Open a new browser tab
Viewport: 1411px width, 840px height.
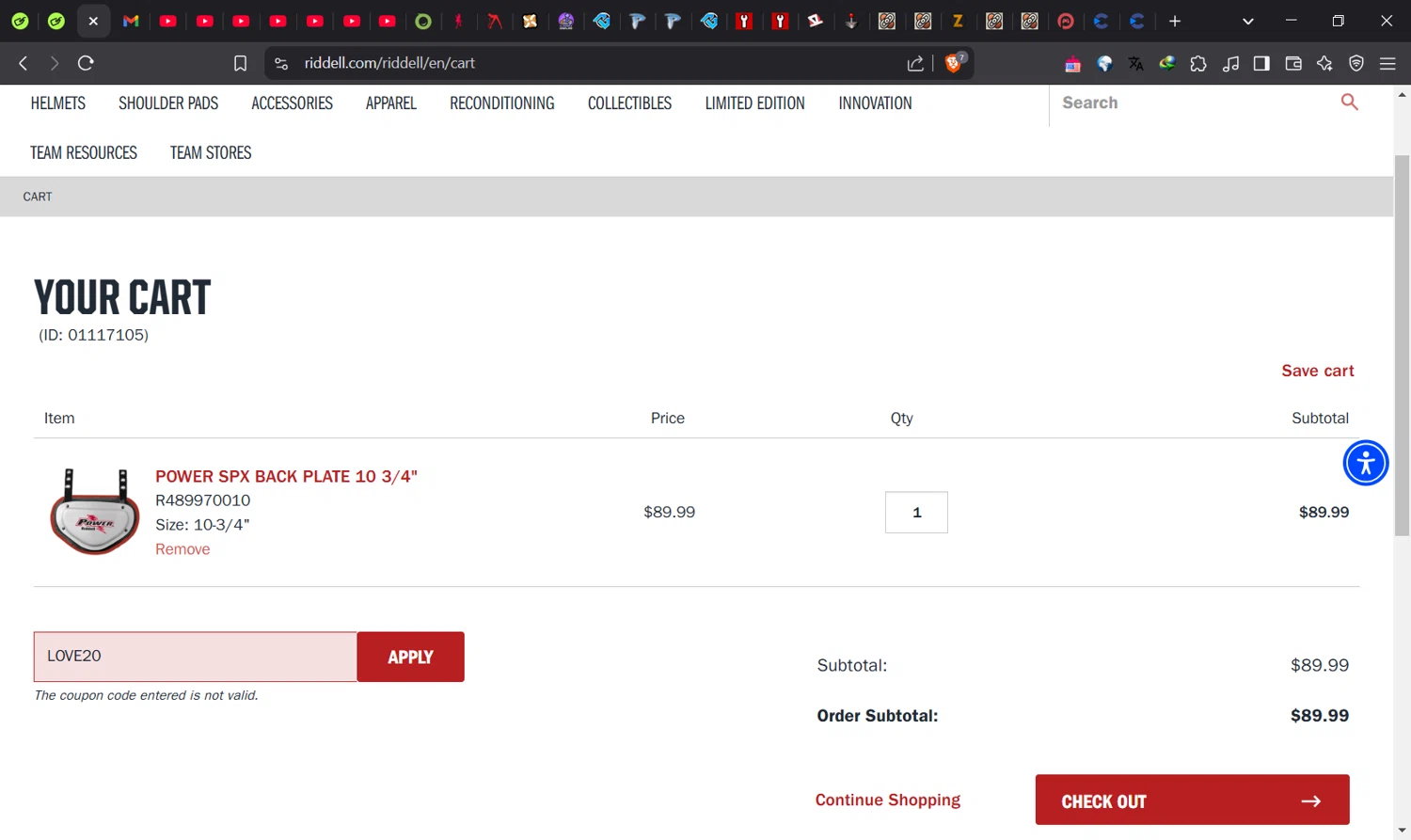tap(1175, 21)
